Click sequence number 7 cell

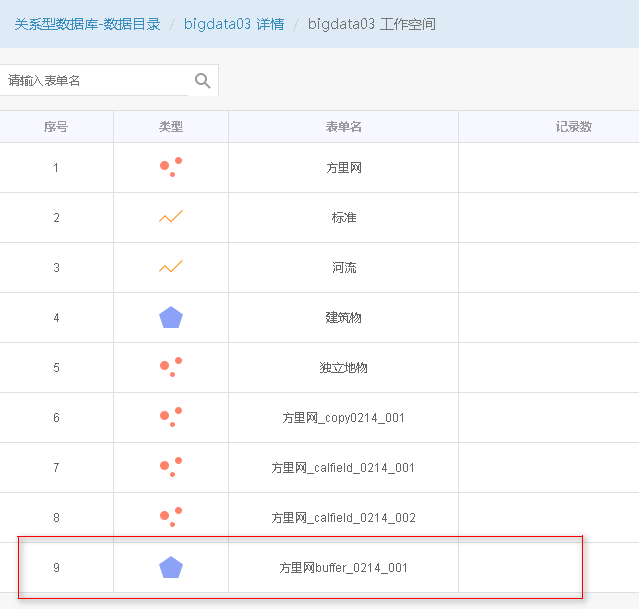click(56, 468)
